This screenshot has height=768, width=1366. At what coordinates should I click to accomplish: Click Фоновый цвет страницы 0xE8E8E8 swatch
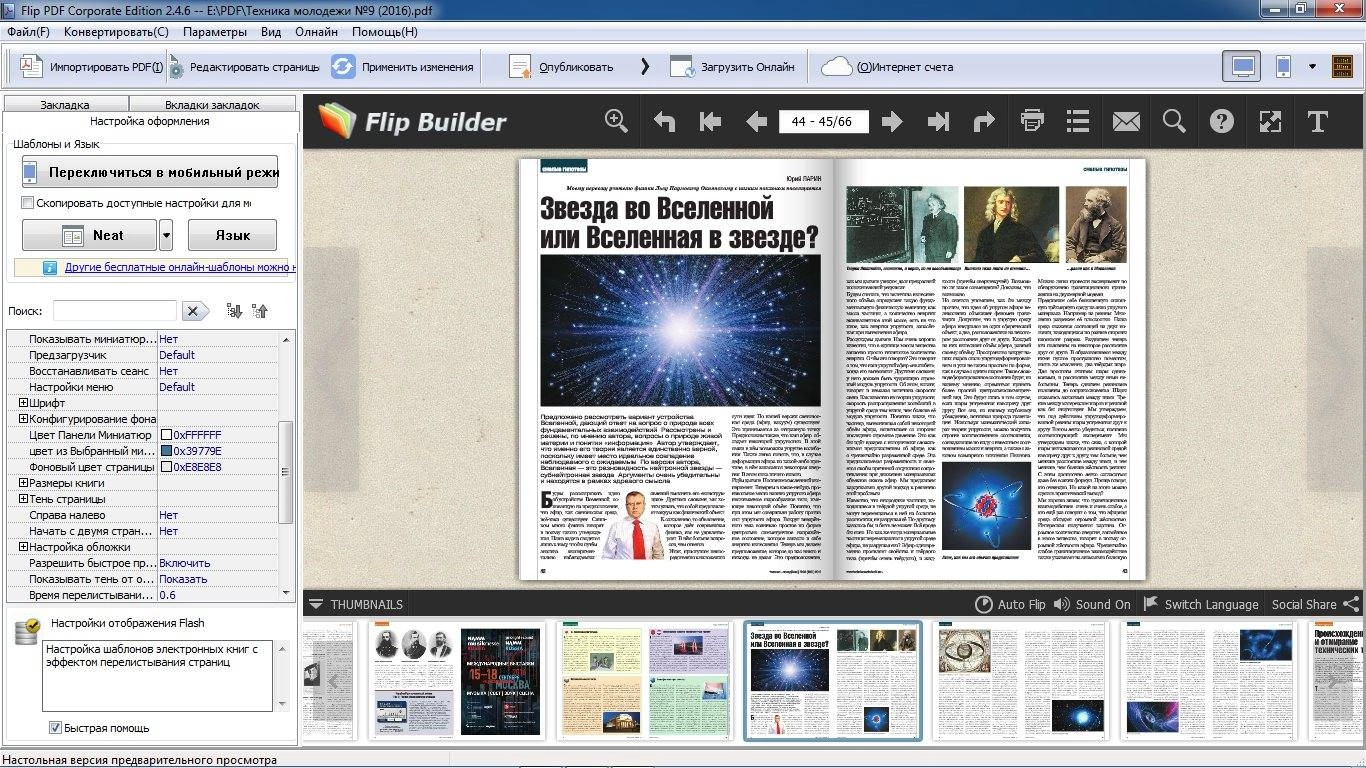pyautogui.click(x=167, y=467)
